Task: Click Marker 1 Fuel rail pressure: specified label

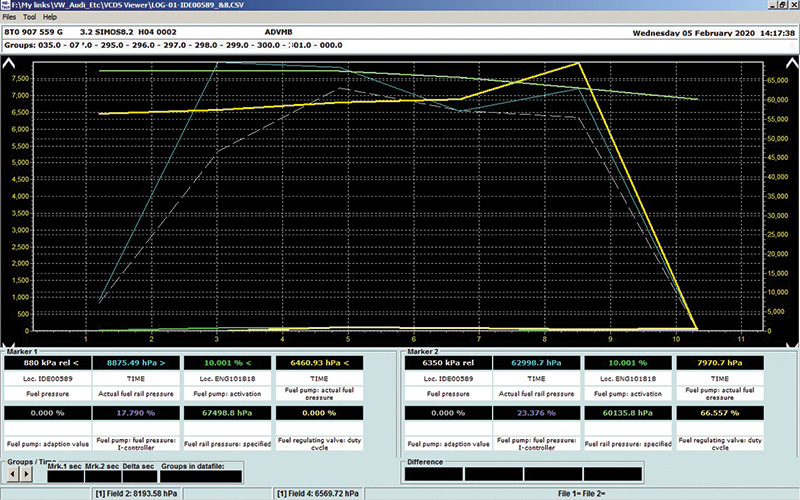Action: point(227,444)
